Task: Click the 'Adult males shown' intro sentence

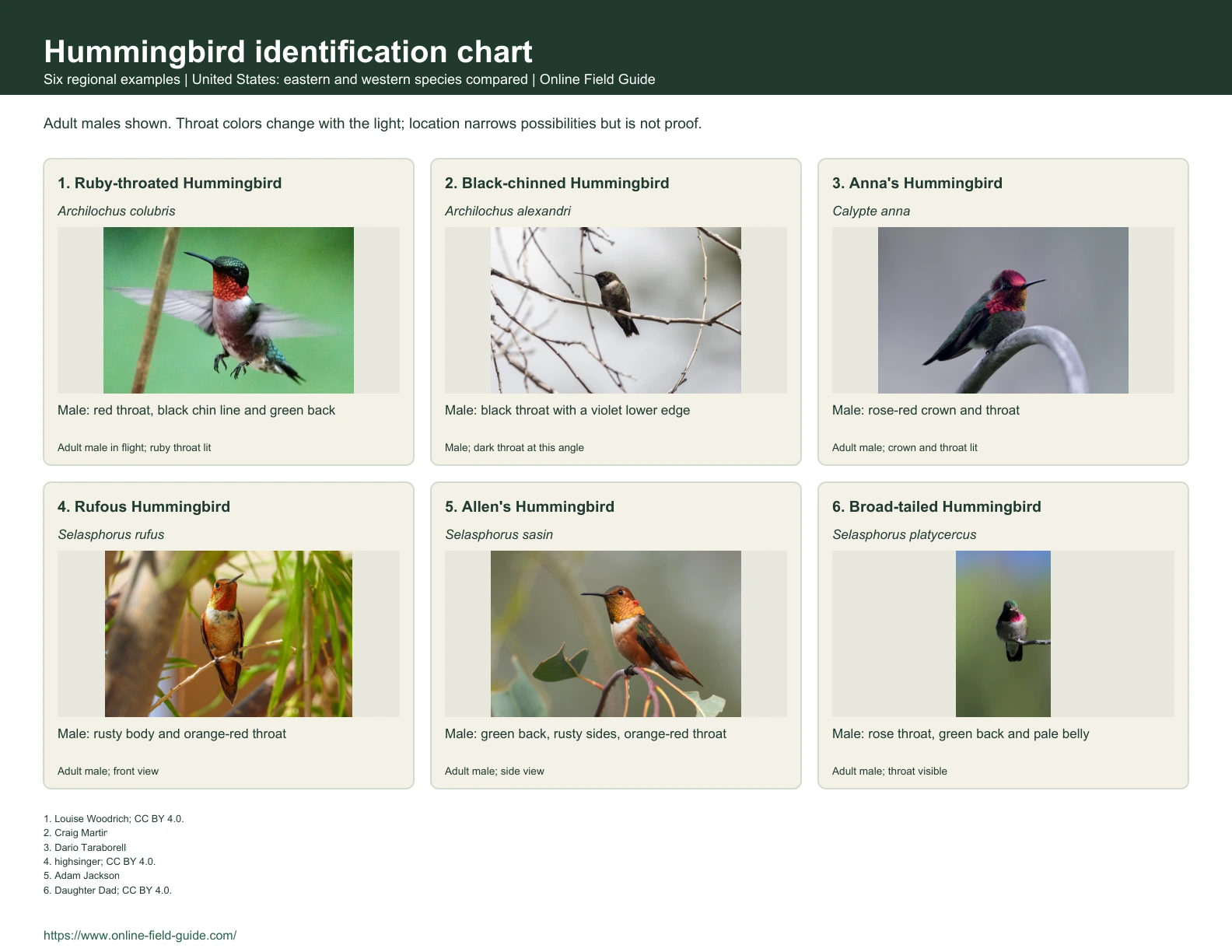Action: (x=373, y=123)
